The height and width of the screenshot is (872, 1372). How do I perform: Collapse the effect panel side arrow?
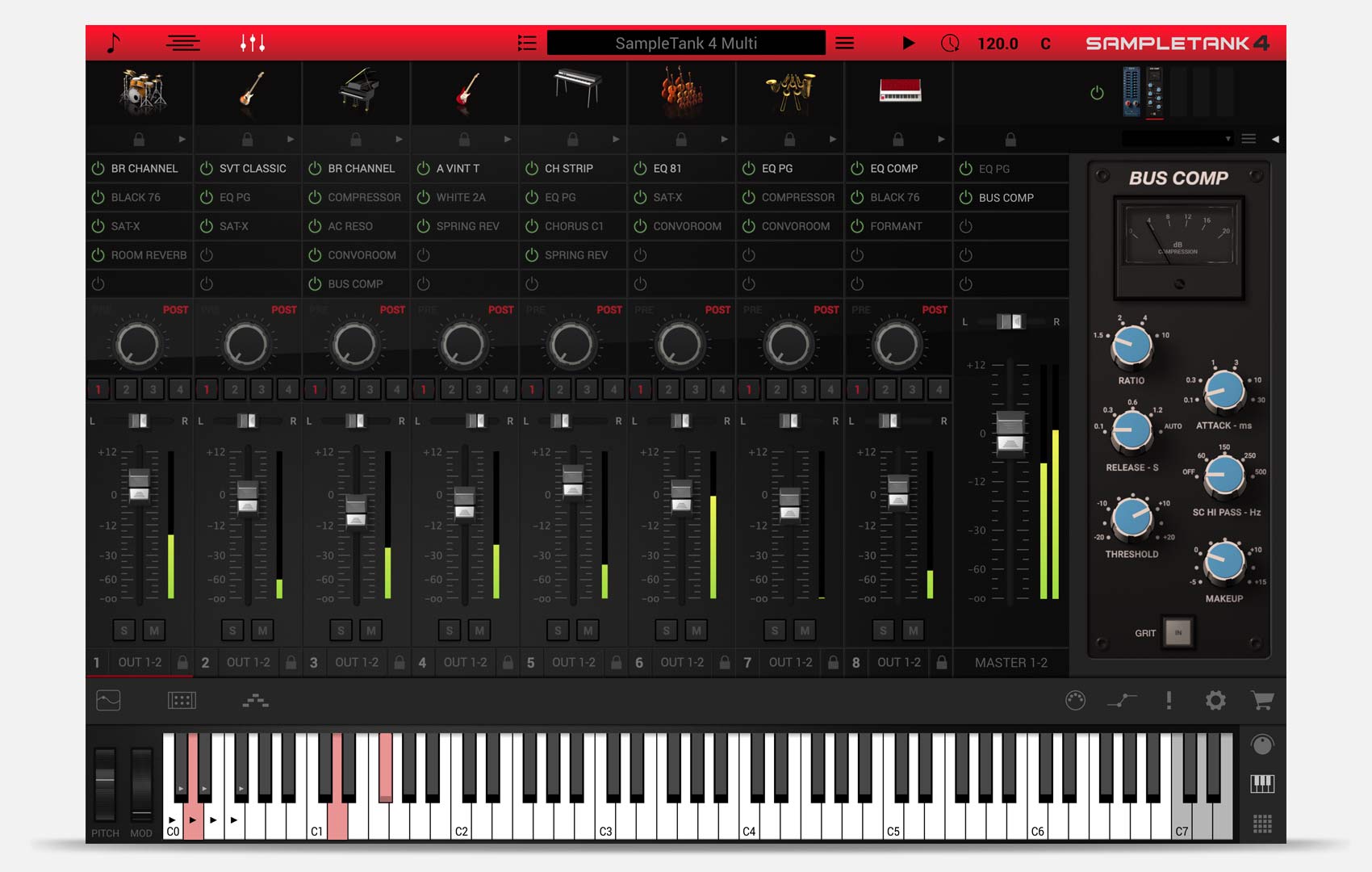[x=1275, y=139]
